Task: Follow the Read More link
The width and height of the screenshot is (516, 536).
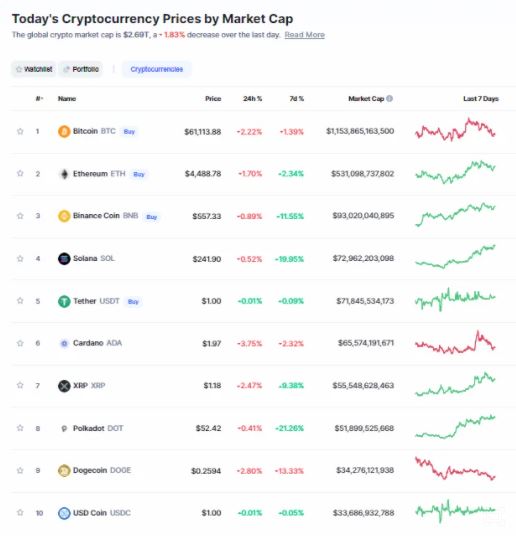Action: click(x=304, y=35)
